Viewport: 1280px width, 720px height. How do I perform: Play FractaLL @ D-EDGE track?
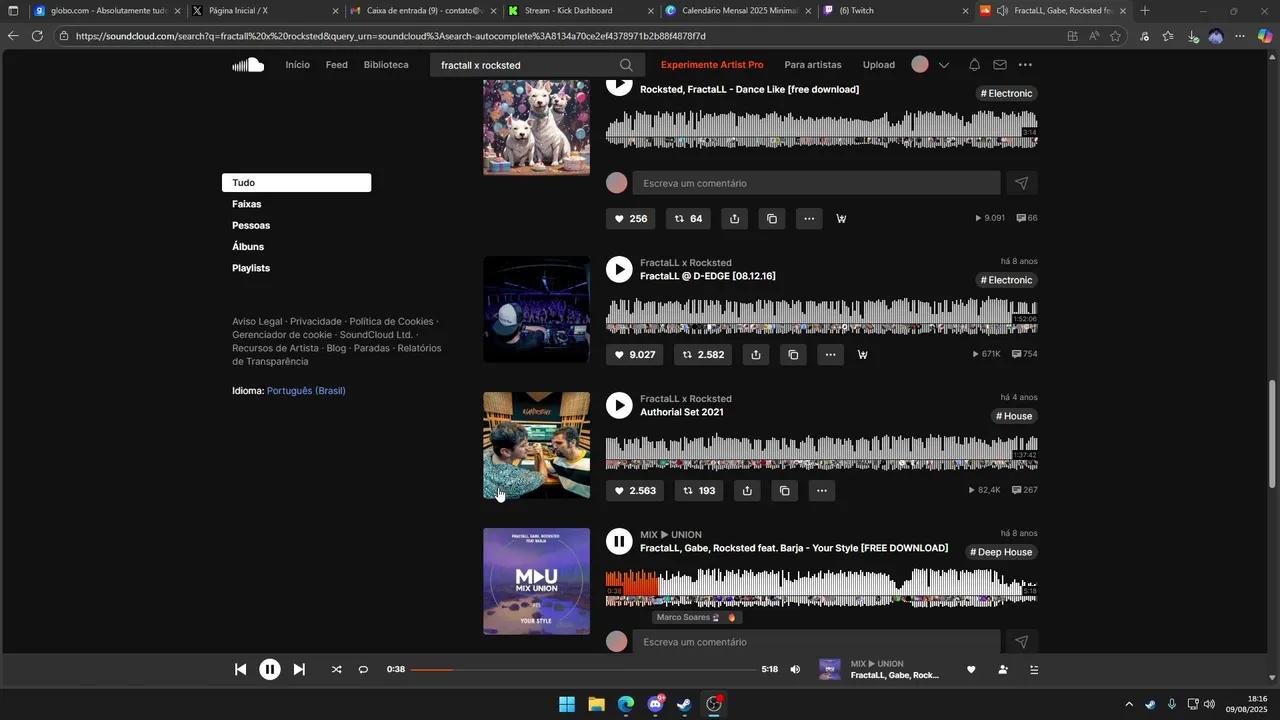coord(619,269)
